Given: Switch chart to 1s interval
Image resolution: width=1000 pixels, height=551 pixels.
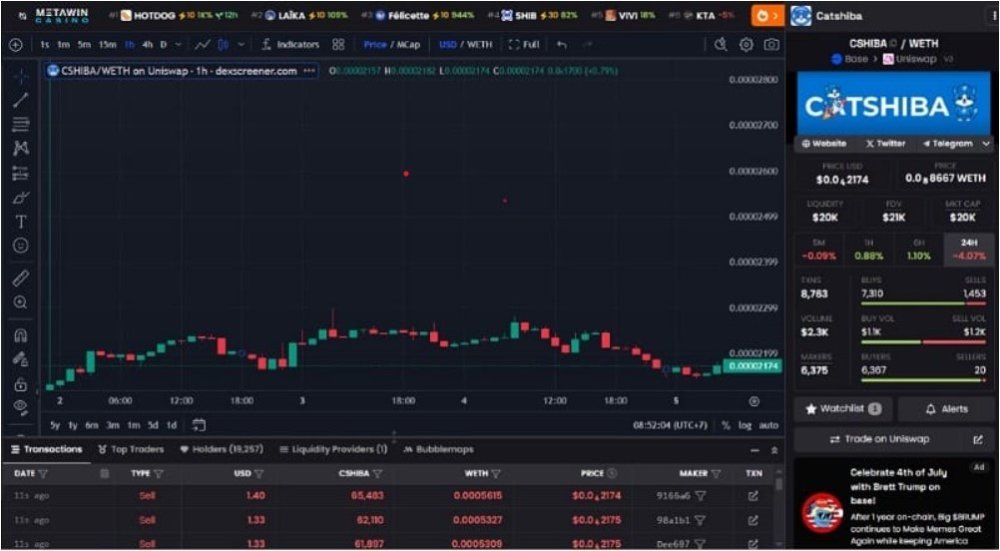Looking at the screenshot, I should point(45,45).
